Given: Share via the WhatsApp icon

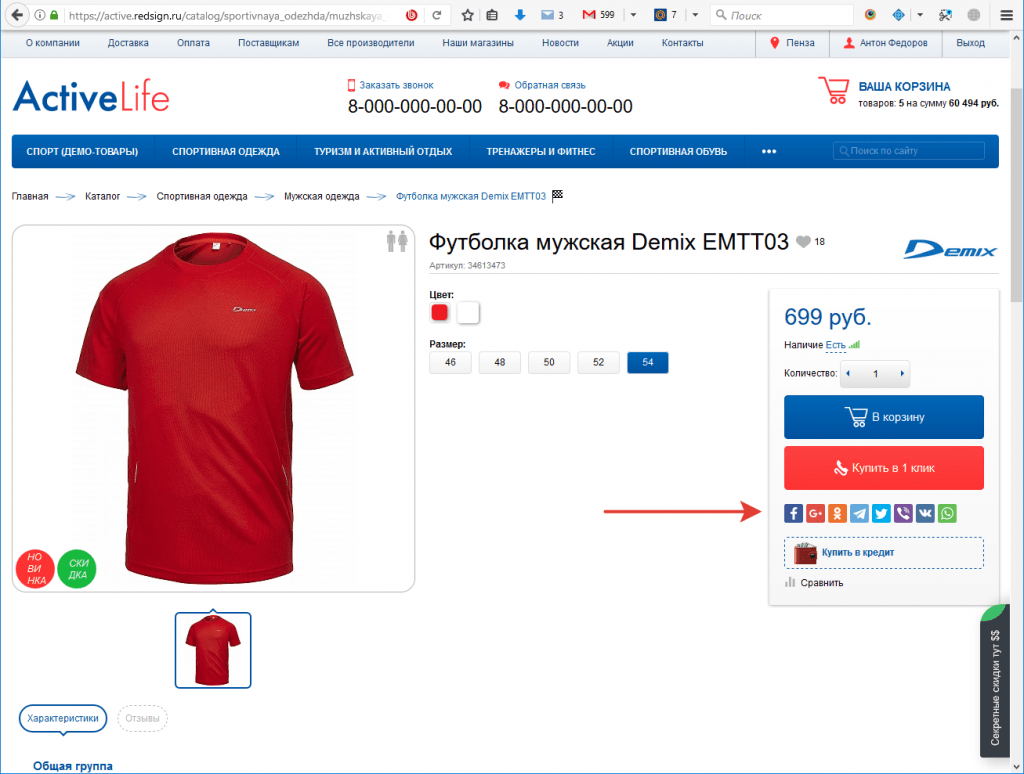Looking at the screenshot, I should coord(947,513).
